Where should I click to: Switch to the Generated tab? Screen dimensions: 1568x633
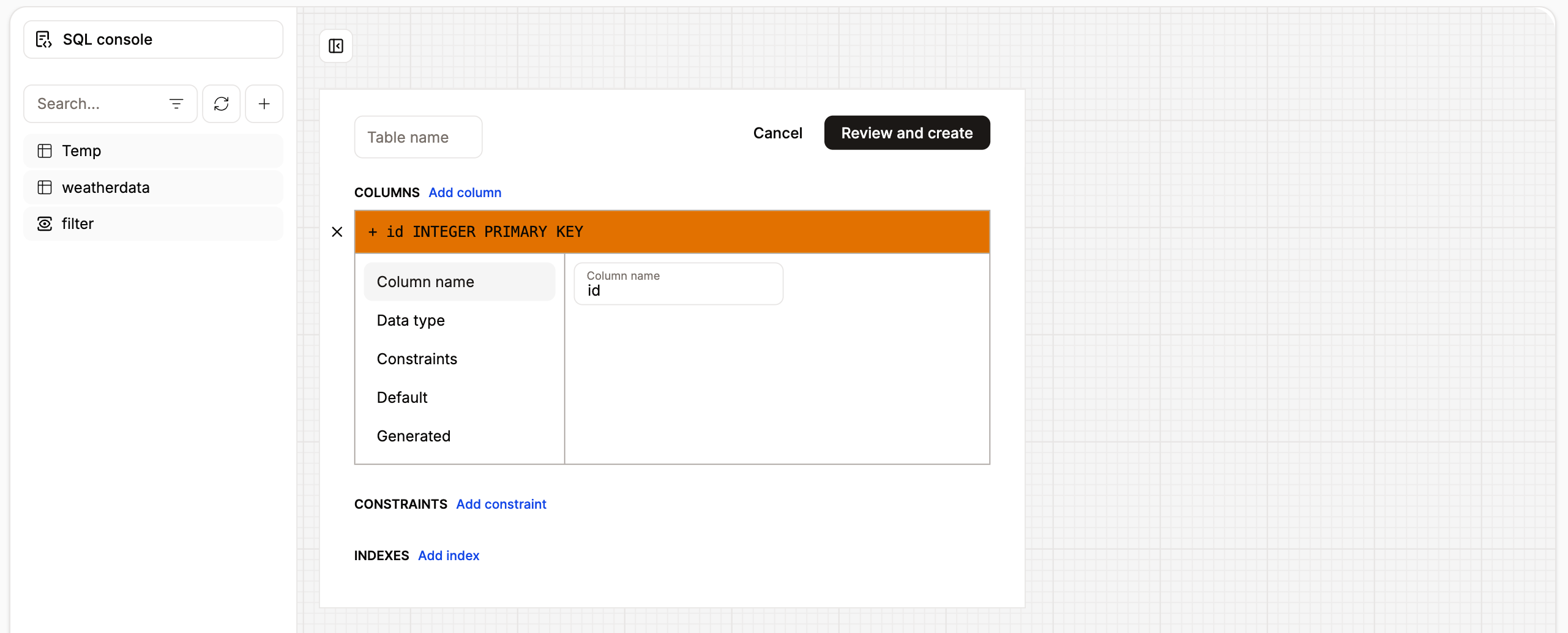tap(414, 435)
